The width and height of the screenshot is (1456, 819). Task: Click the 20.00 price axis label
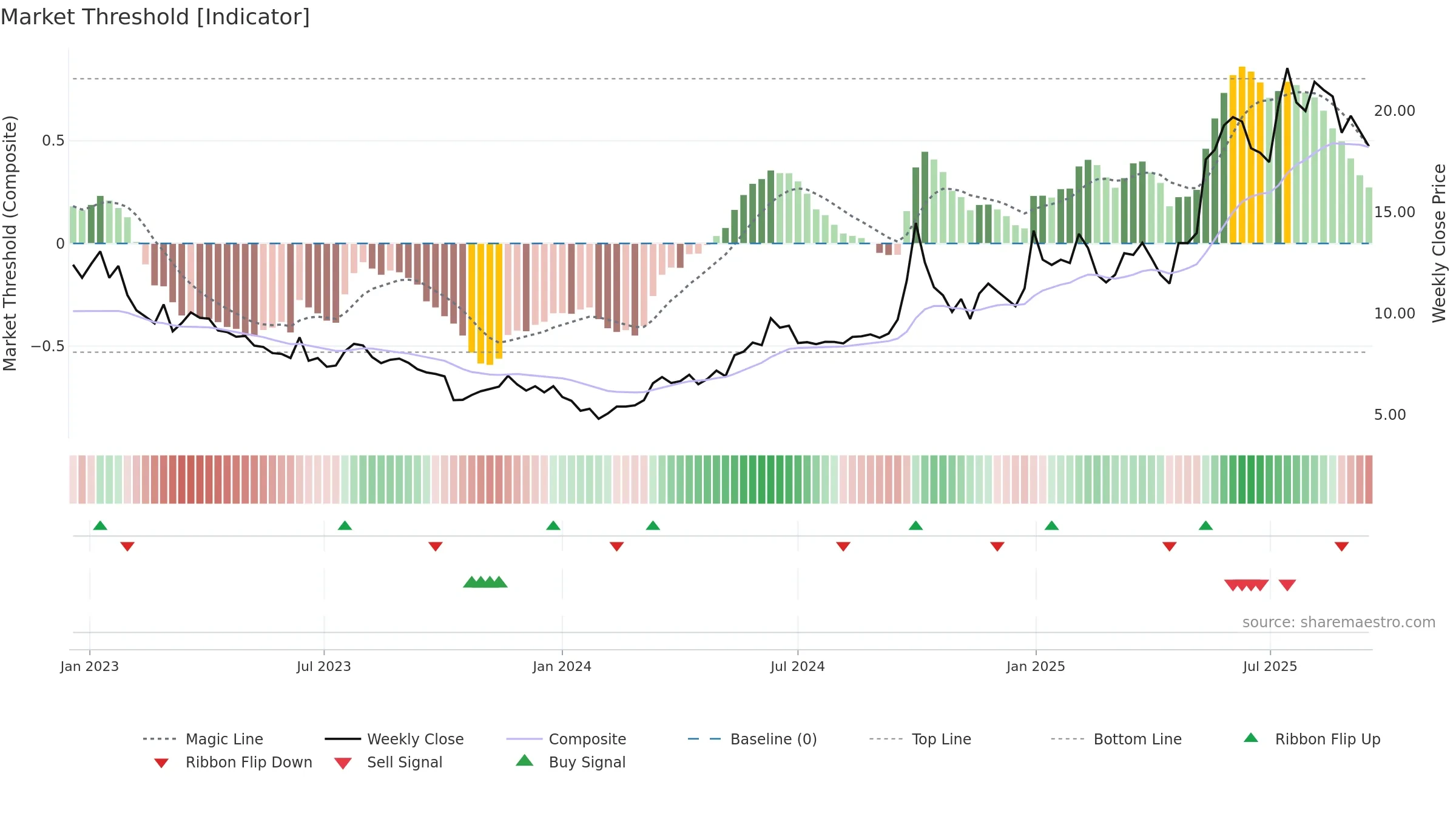click(x=1395, y=111)
